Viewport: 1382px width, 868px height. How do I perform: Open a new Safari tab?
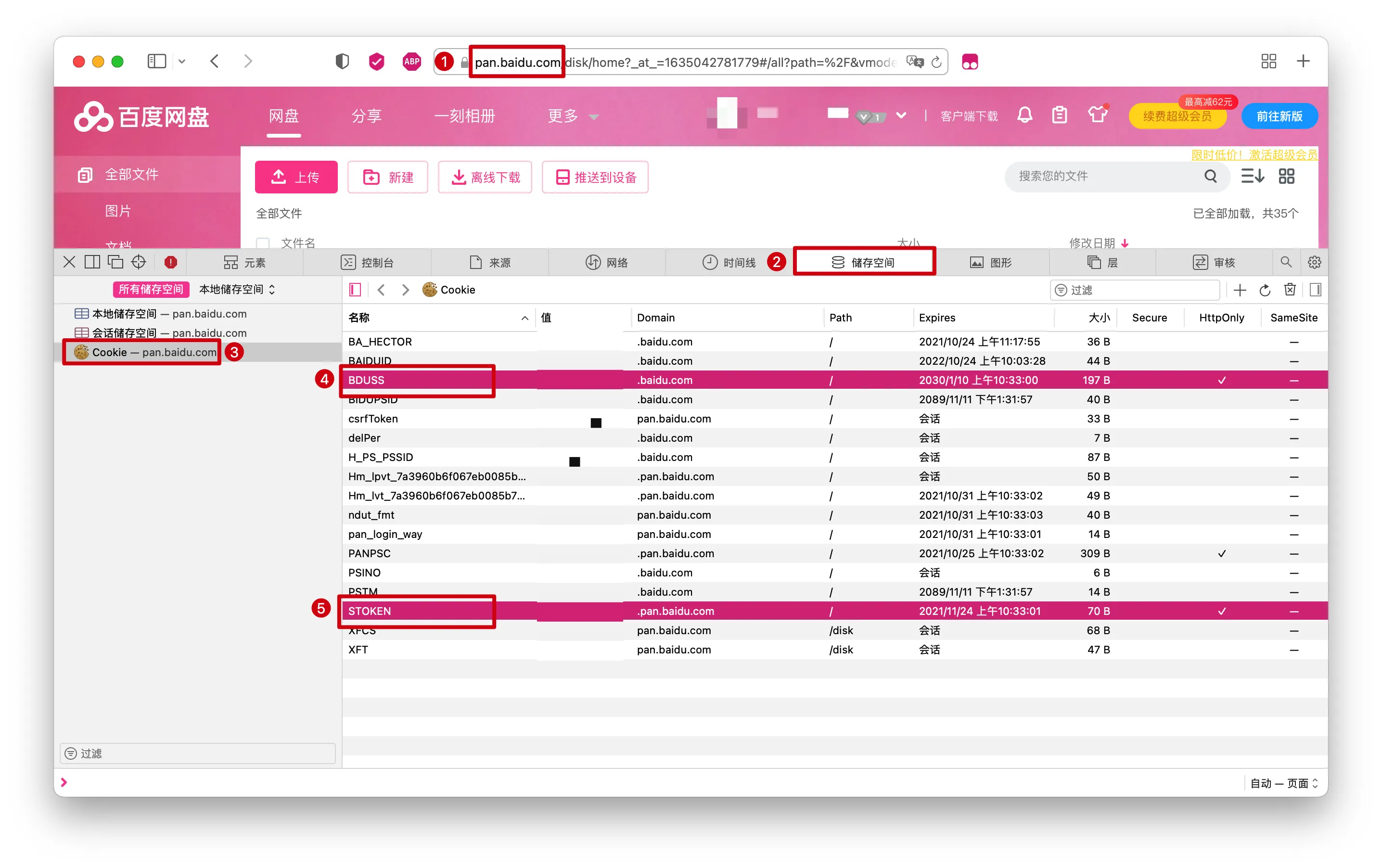tap(1304, 62)
